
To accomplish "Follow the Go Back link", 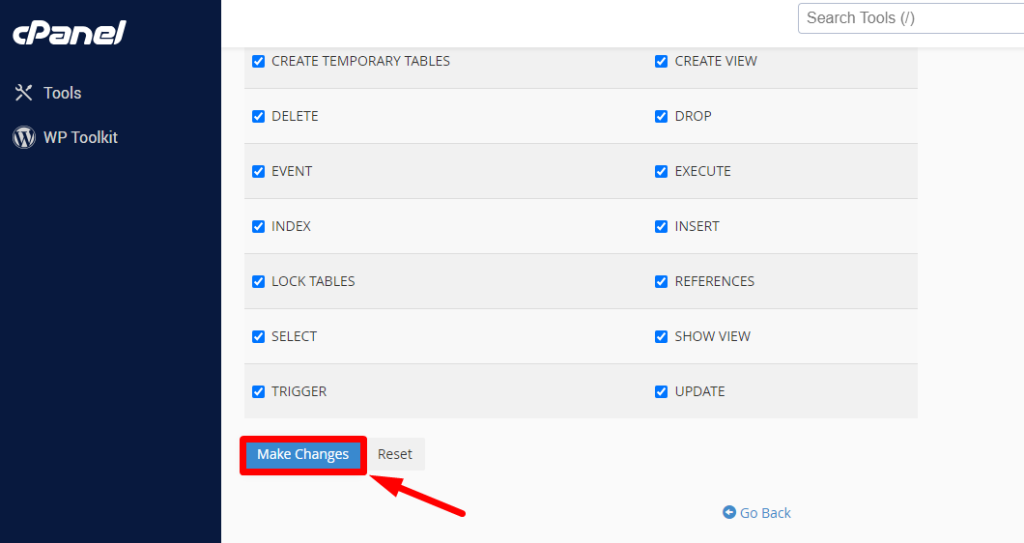I will coord(765,513).
